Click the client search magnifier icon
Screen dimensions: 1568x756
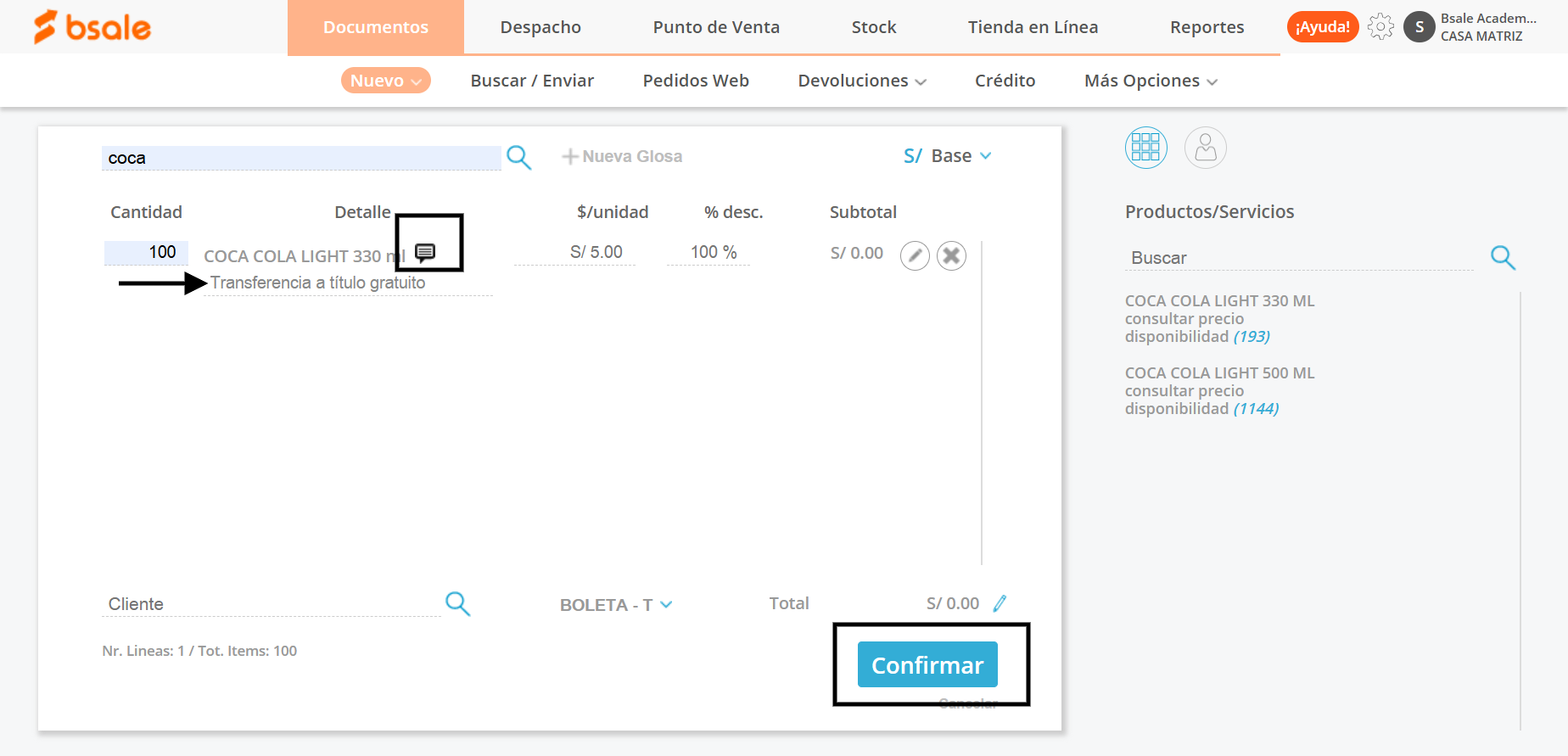tap(457, 603)
